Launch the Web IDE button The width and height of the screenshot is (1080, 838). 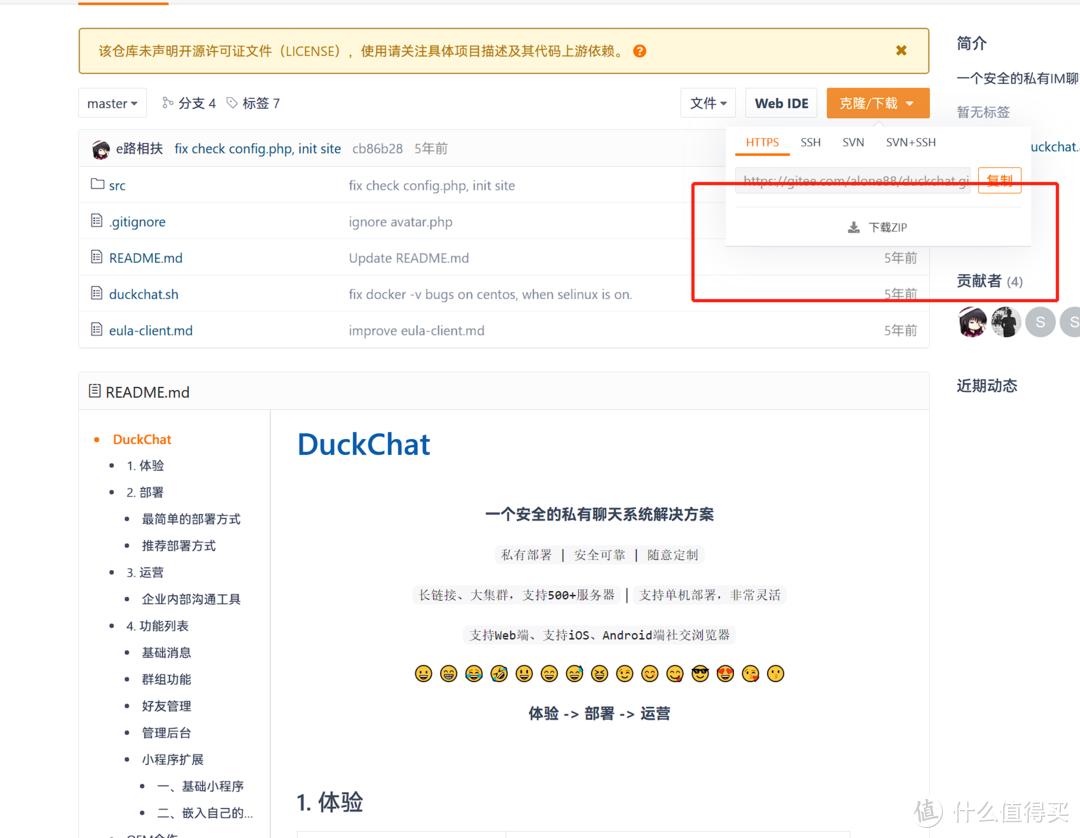(781, 103)
